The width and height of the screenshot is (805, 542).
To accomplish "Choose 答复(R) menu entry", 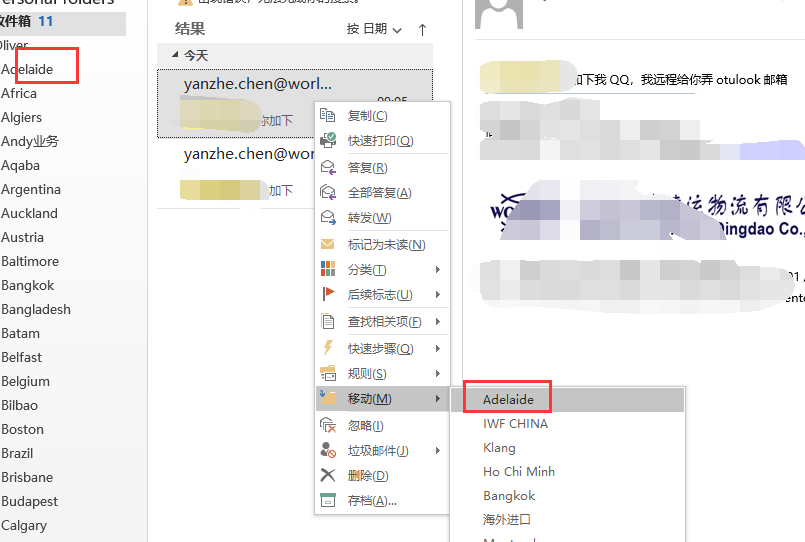I will [382, 167].
